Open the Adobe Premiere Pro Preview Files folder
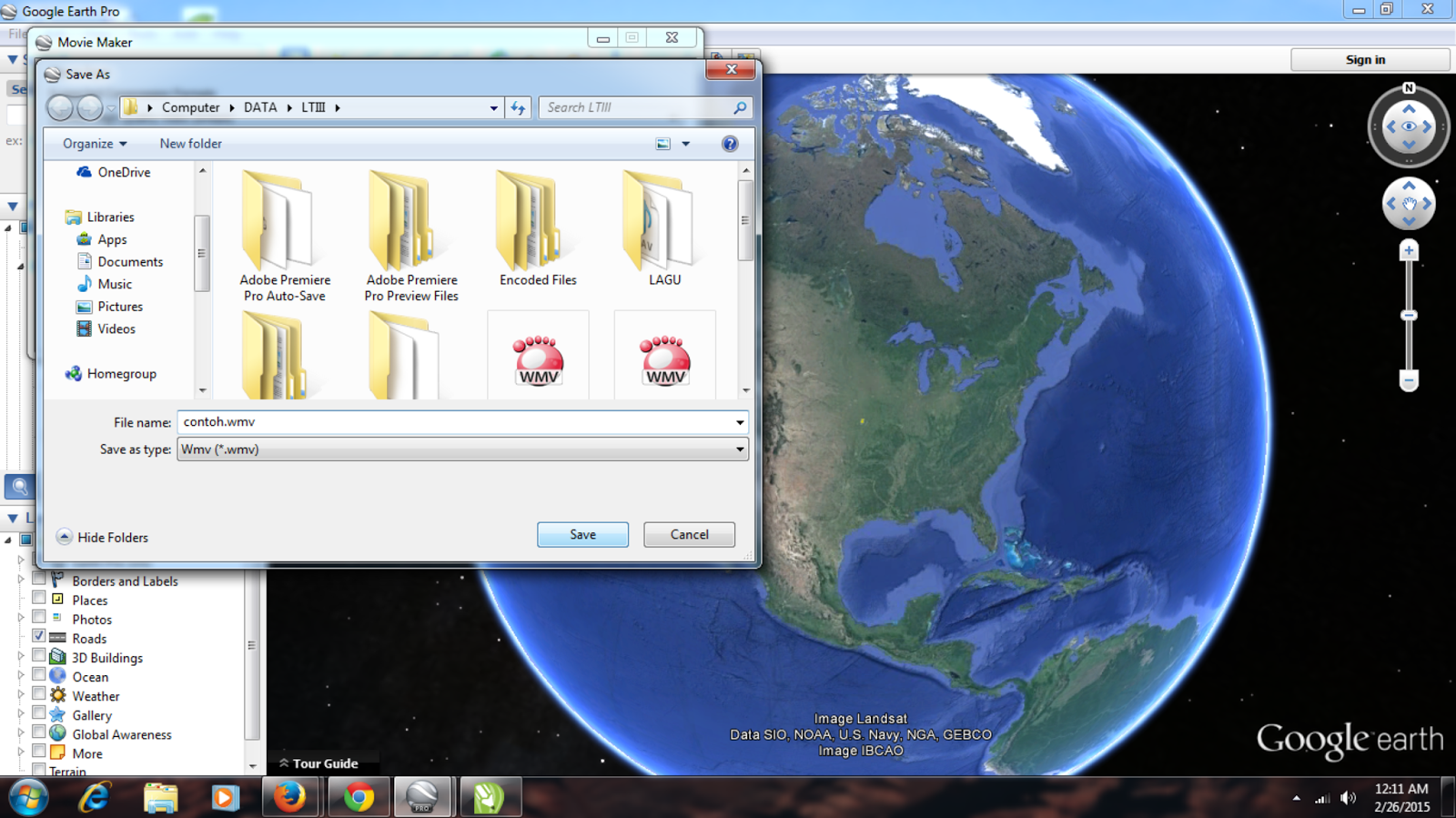This screenshot has width=1456, height=818. point(411,237)
